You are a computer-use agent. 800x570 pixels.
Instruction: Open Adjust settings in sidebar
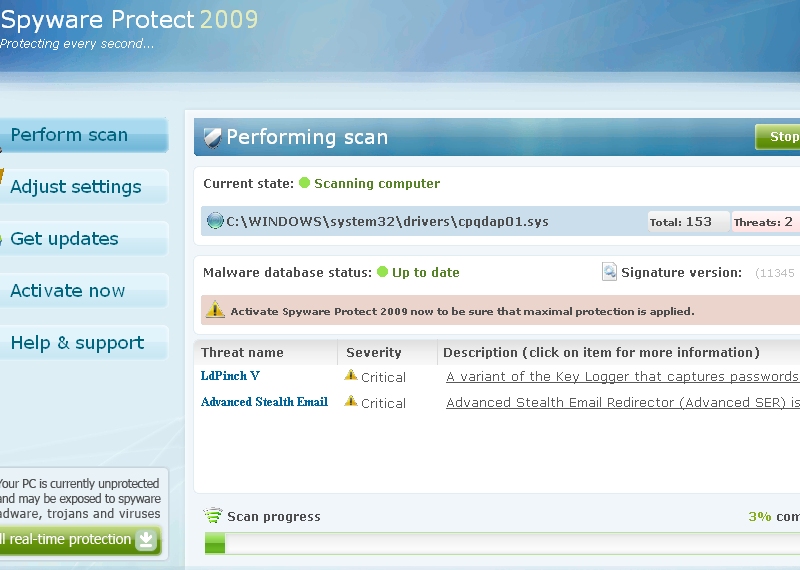tap(83, 187)
